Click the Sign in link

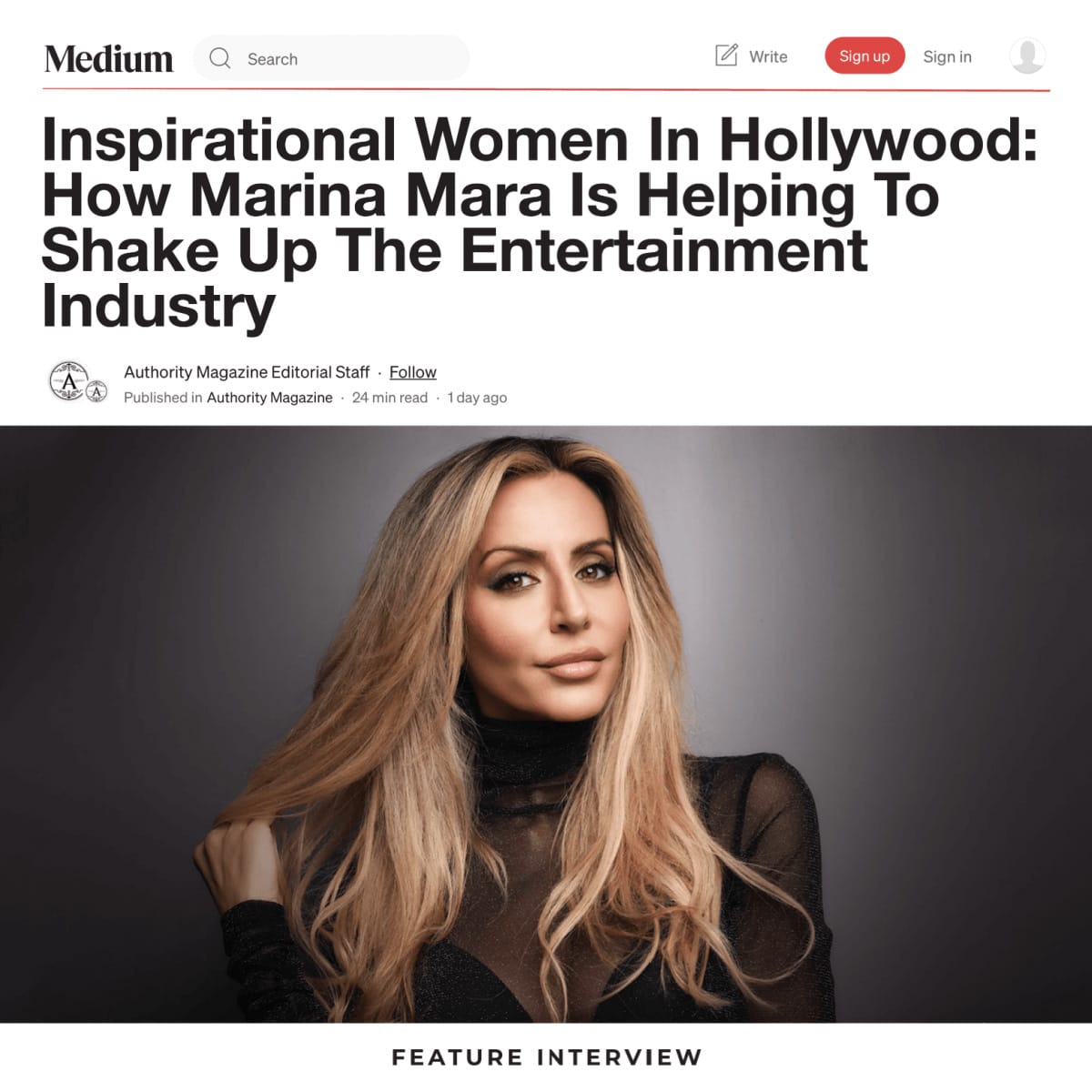pyautogui.click(x=947, y=56)
